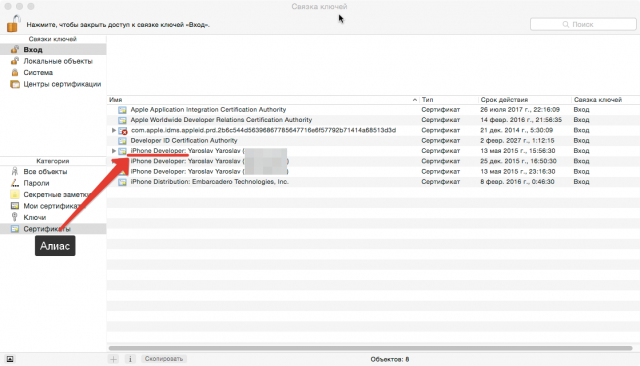Sort by the Тип column header

(x=449, y=100)
